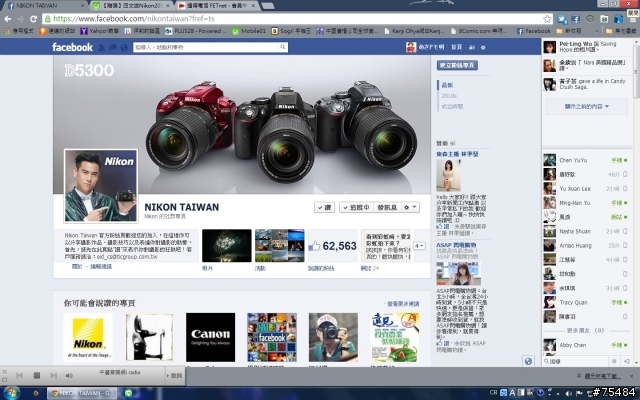
Task: Skip to next track in radio player
Action: click(x=53, y=375)
